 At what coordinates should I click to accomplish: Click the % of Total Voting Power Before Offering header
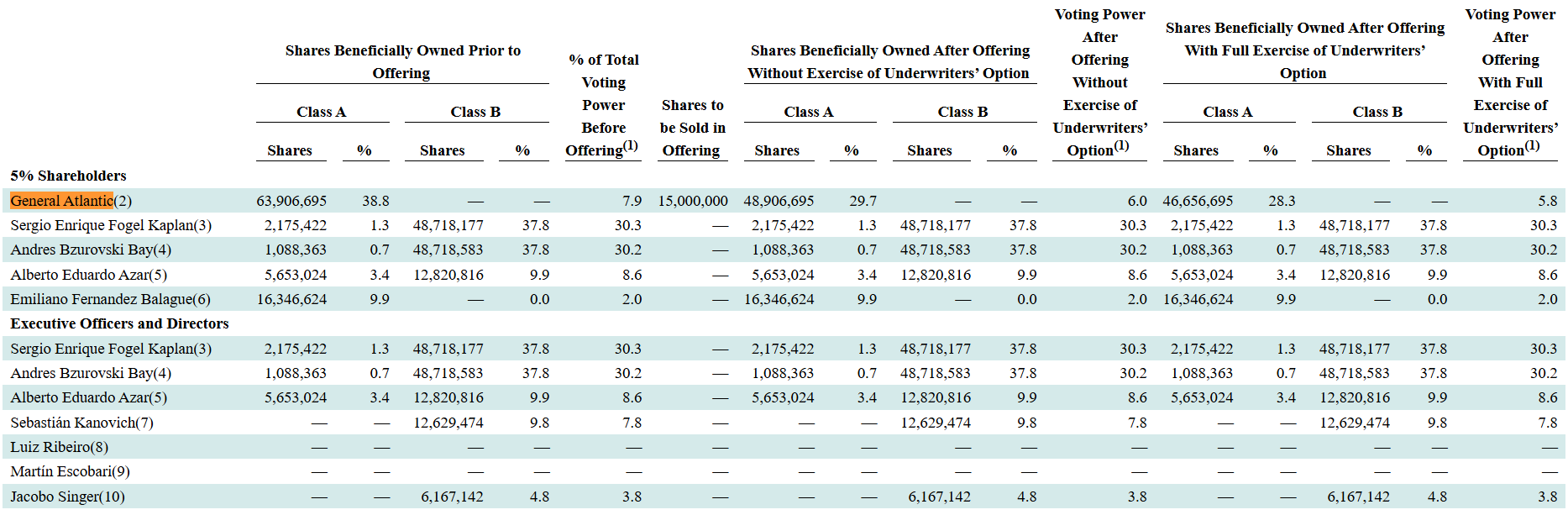click(603, 105)
